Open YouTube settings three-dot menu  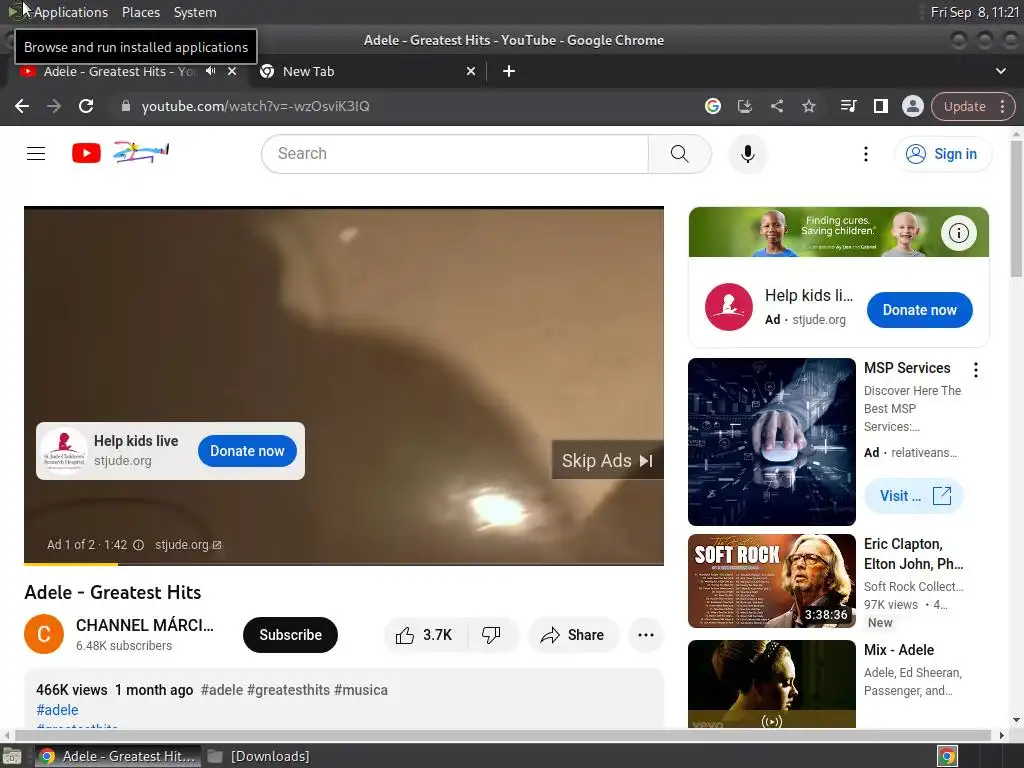[x=866, y=153]
